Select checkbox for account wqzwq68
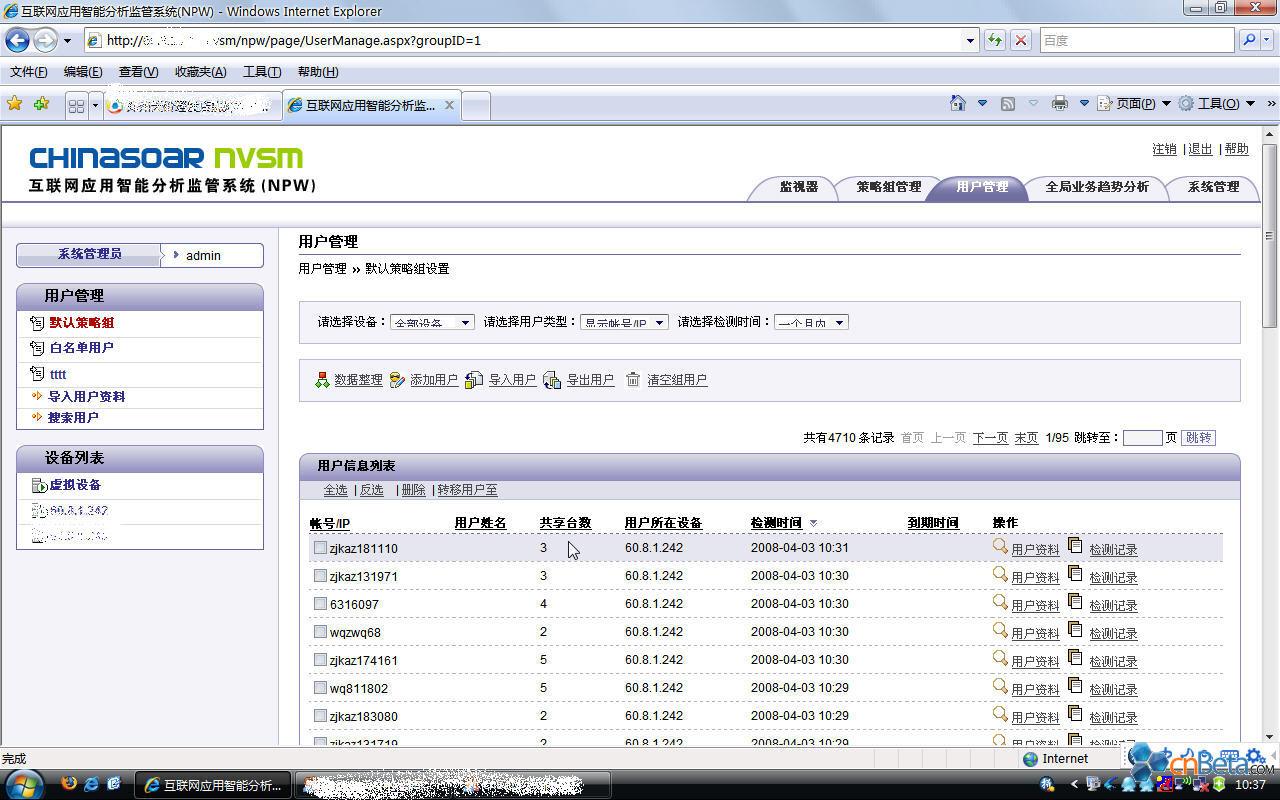Viewport: 1280px width, 800px height. point(320,632)
